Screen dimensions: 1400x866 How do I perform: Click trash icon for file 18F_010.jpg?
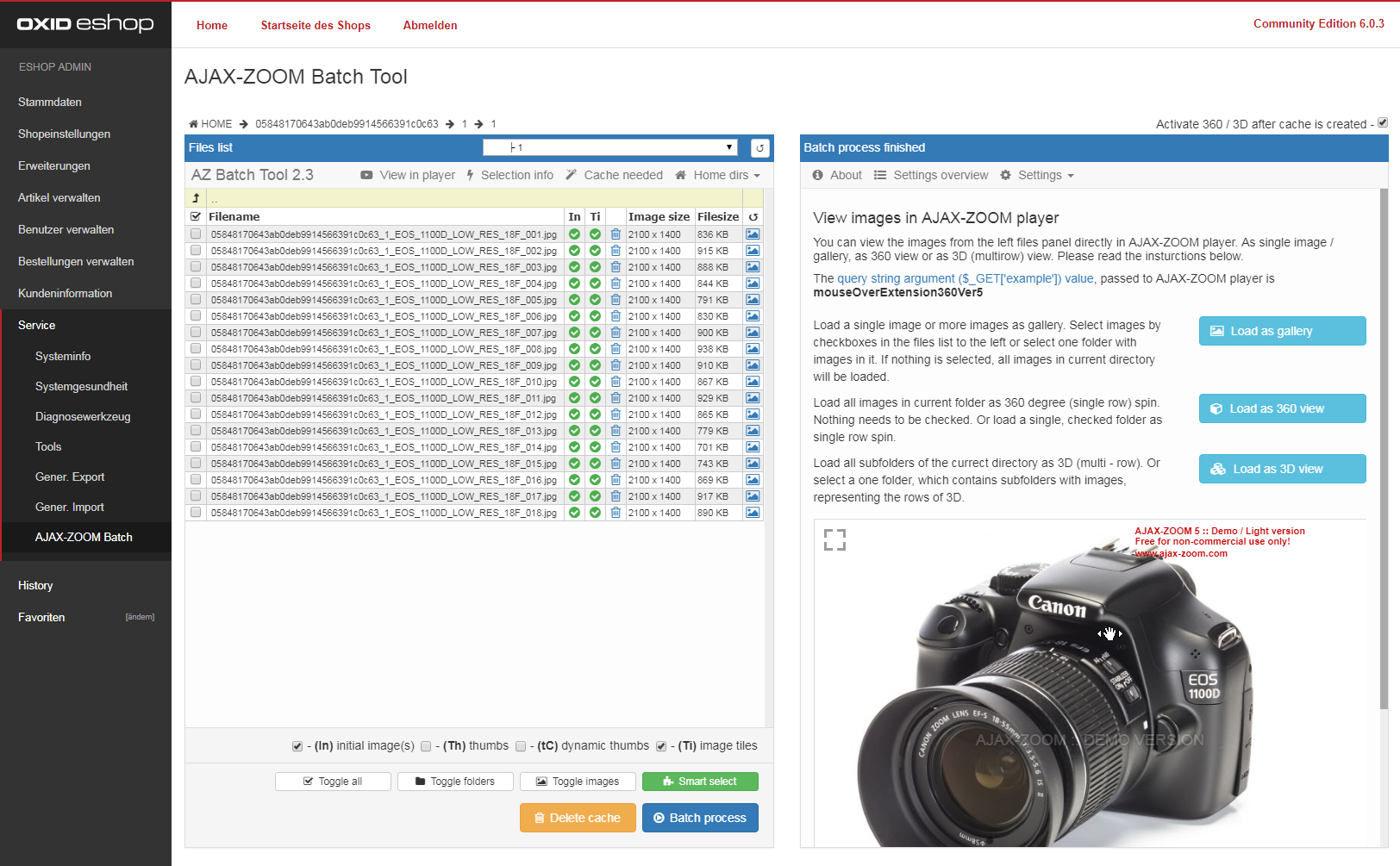pos(616,382)
